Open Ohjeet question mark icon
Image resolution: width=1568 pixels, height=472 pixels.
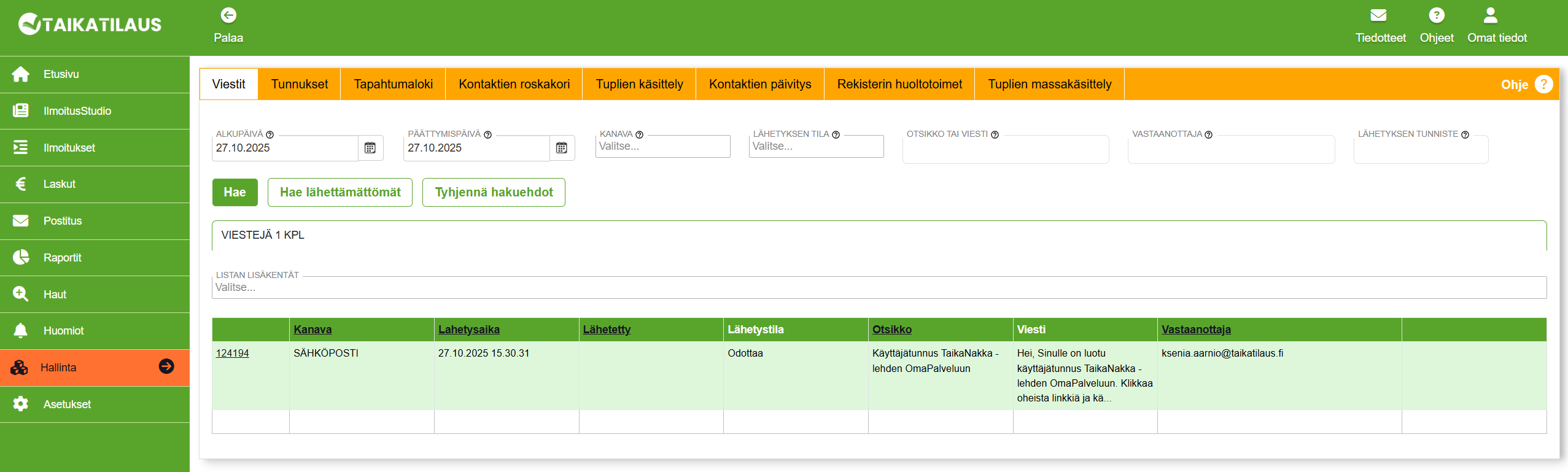1436,15
